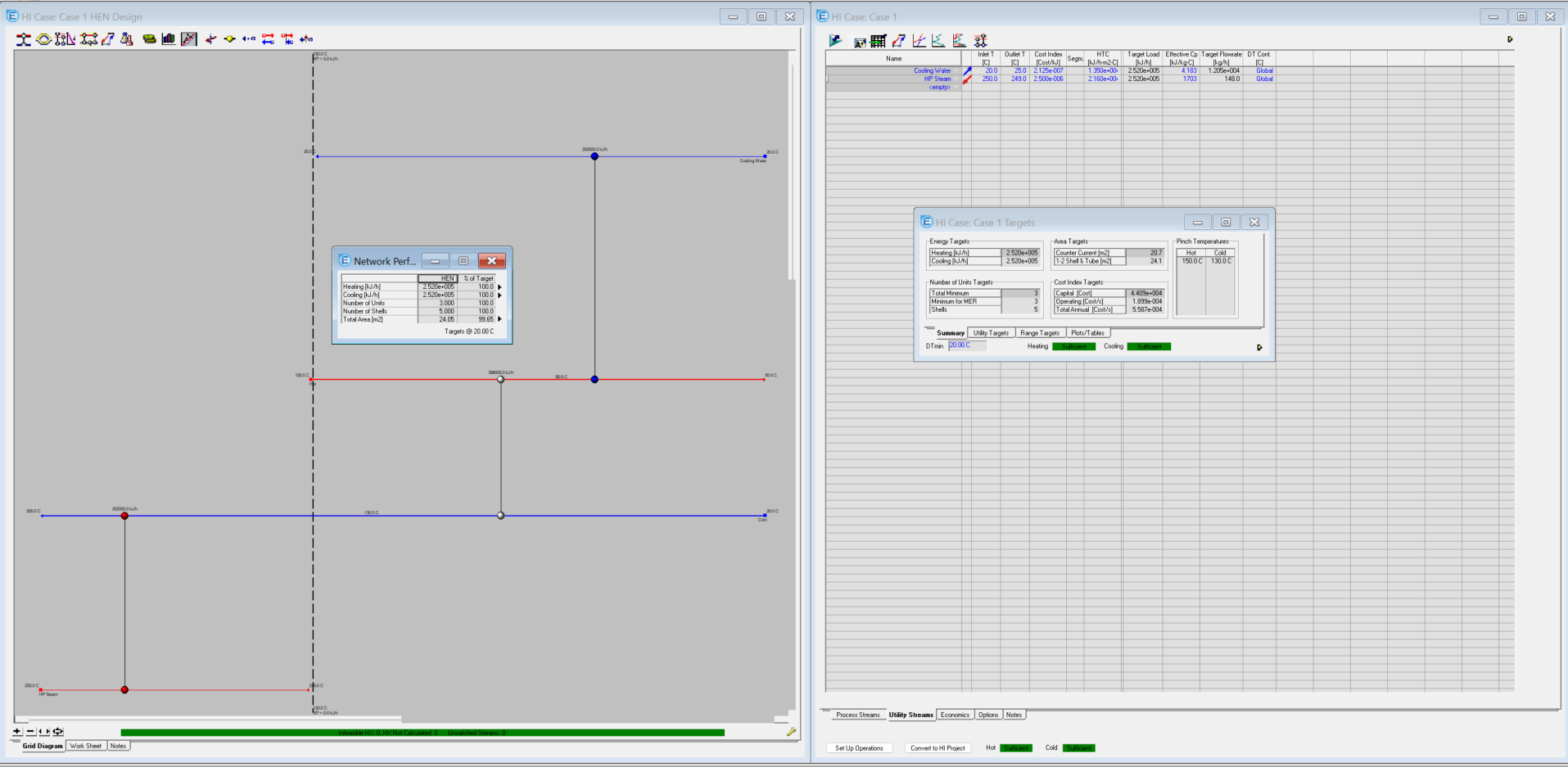Close the Network Performance window
The image size is (1568, 767).
click(491, 261)
